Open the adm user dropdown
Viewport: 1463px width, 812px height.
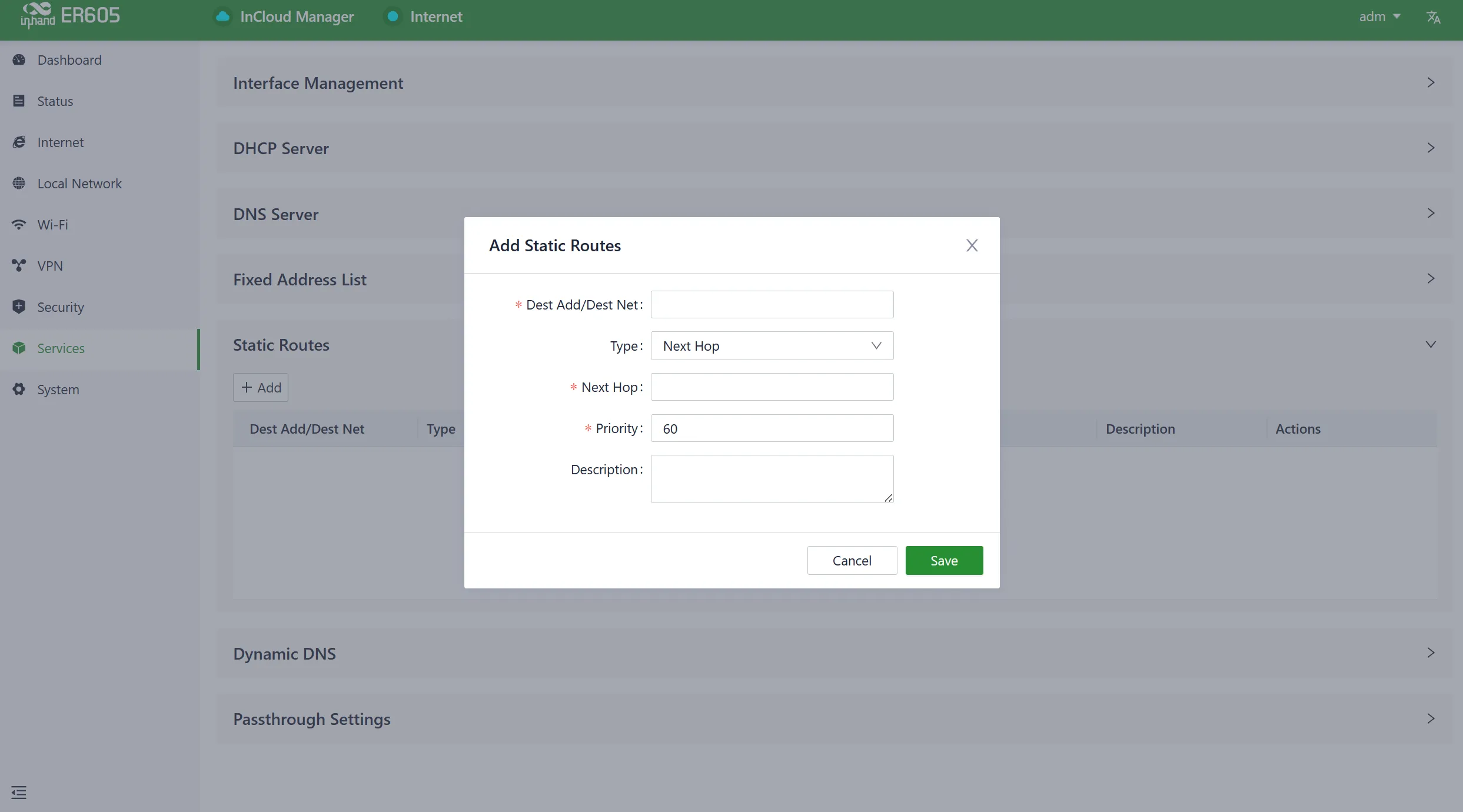(1379, 16)
